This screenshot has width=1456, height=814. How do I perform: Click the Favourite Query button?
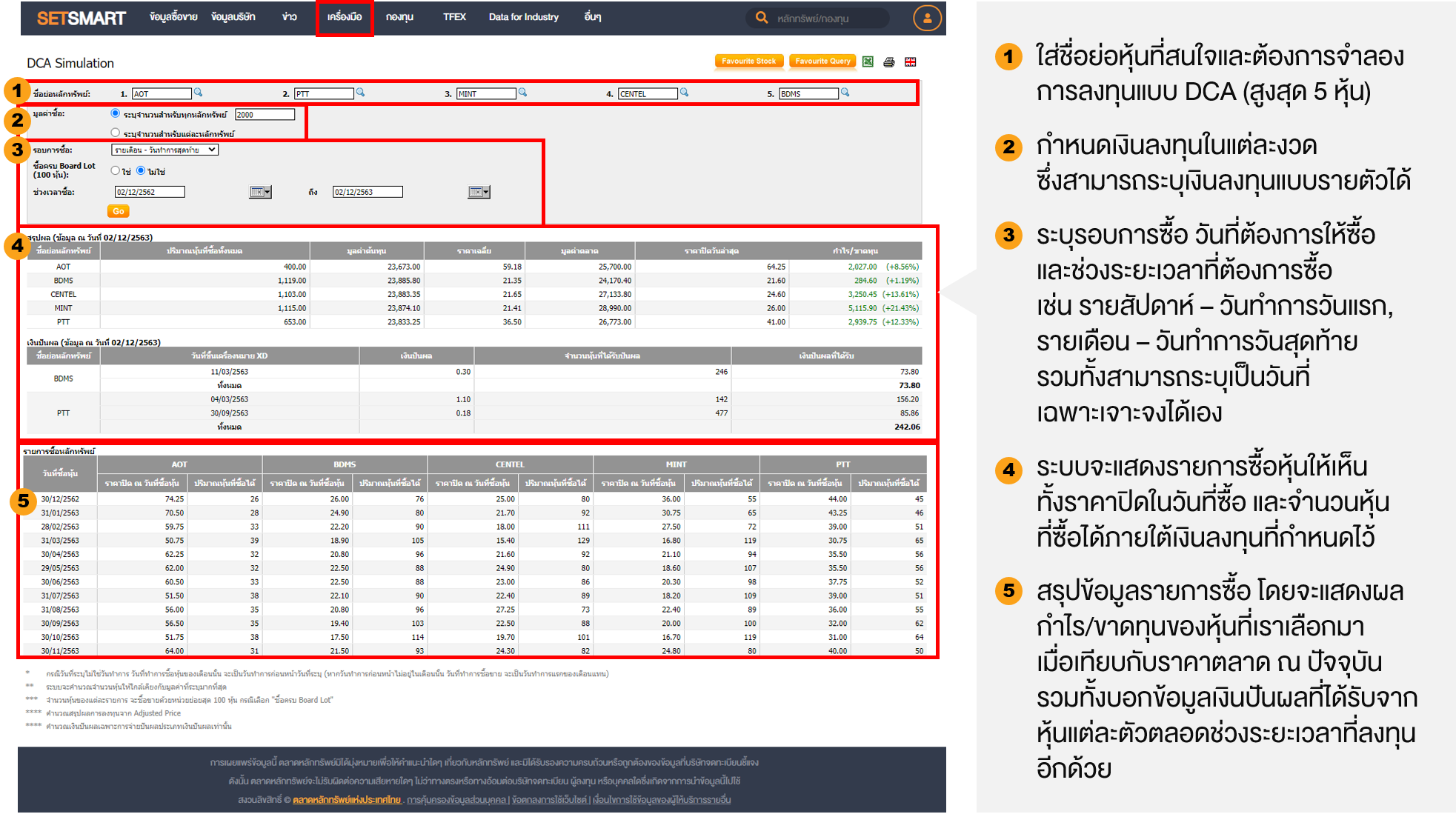(822, 61)
